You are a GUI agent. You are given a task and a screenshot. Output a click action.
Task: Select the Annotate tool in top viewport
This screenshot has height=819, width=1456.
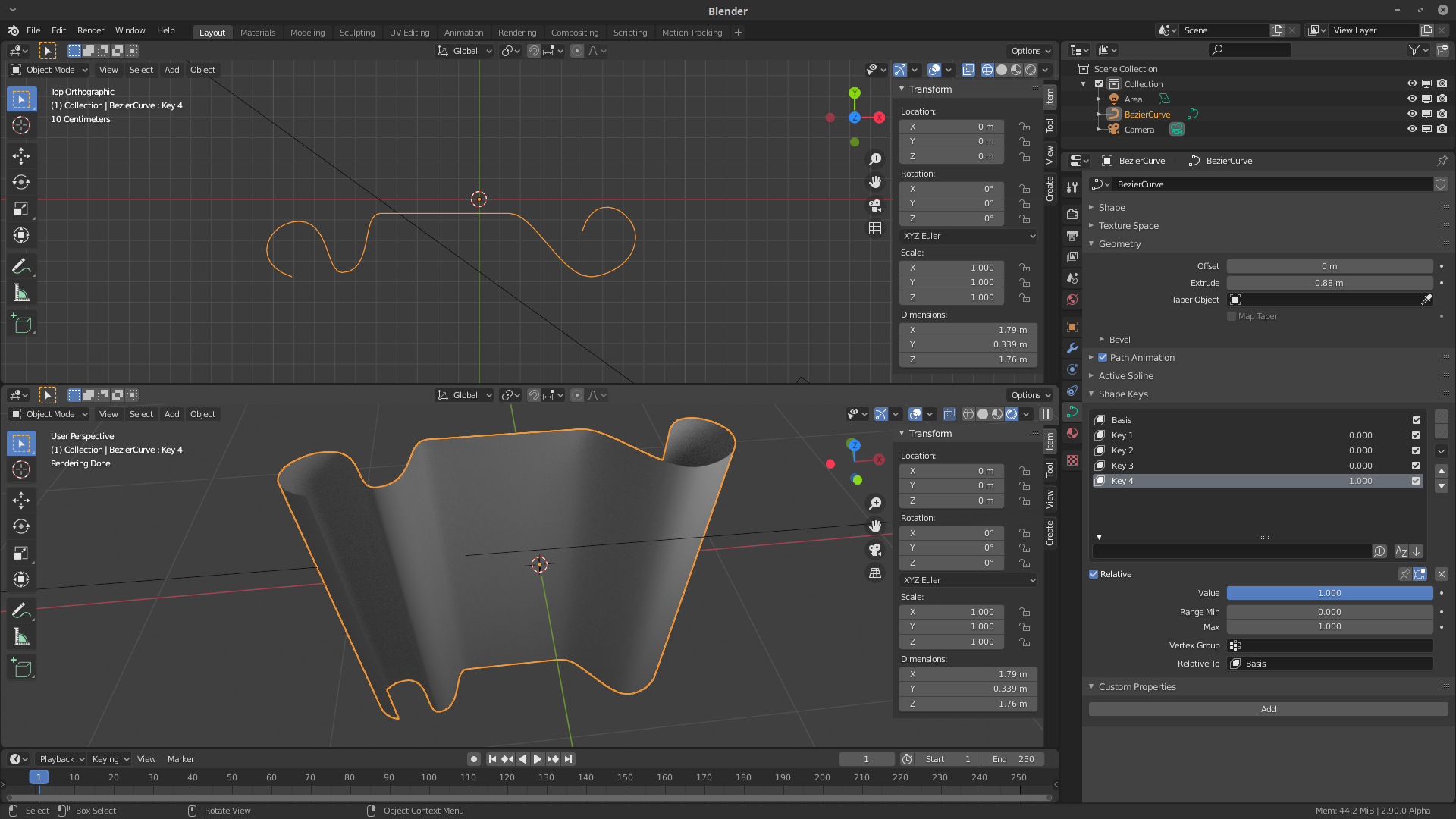pos(21,267)
